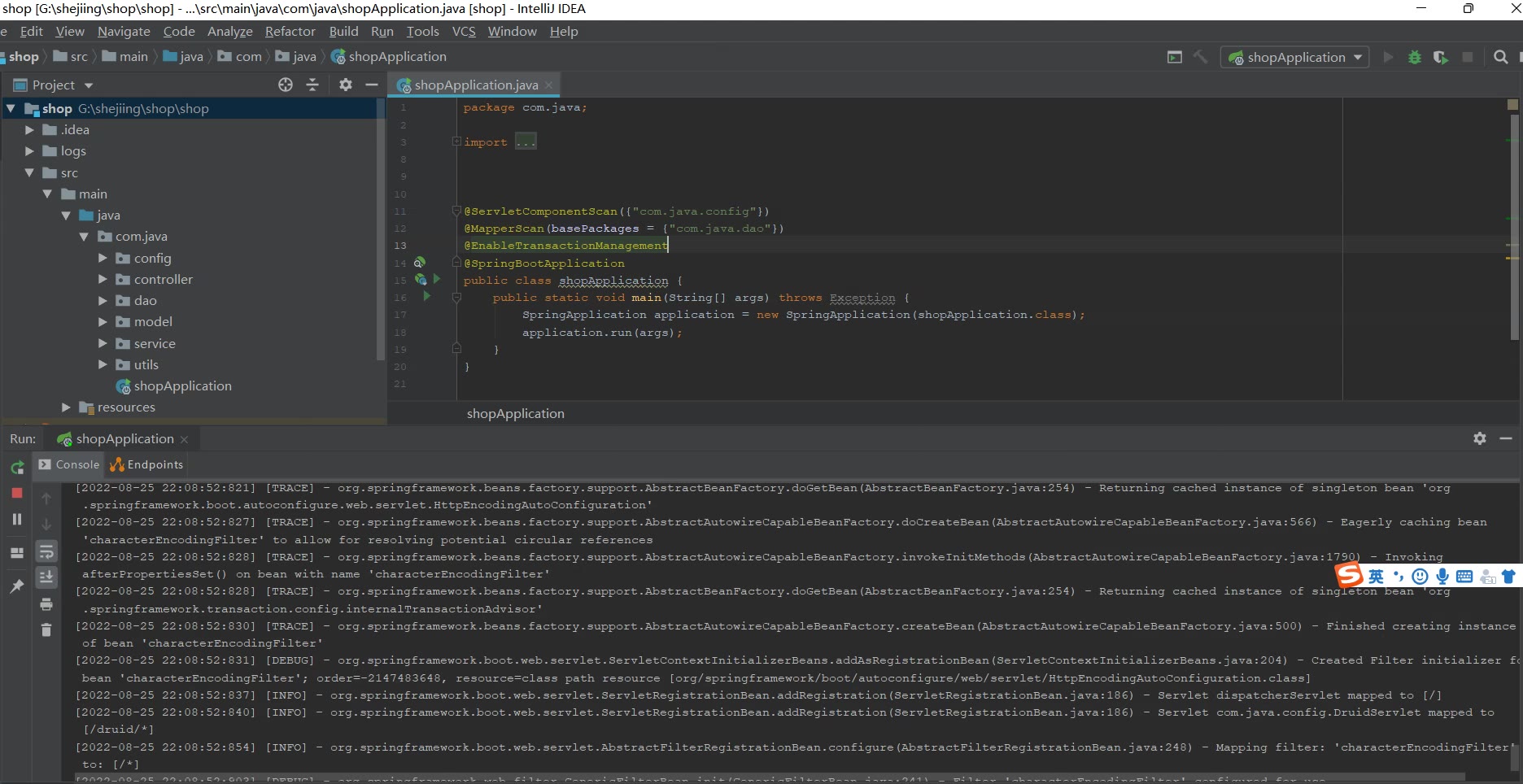Select shopApplication class in the project tree

point(182,385)
